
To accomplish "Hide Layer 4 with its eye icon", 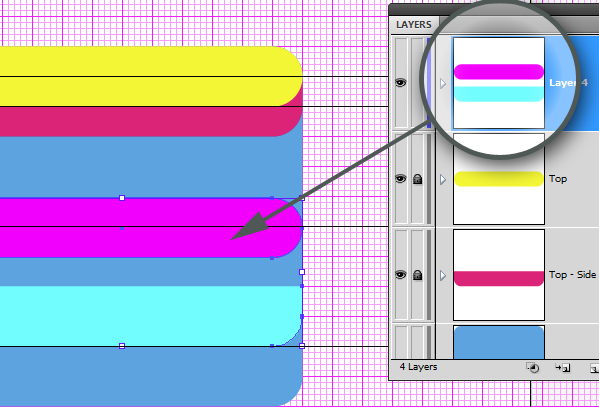I will pos(400,83).
